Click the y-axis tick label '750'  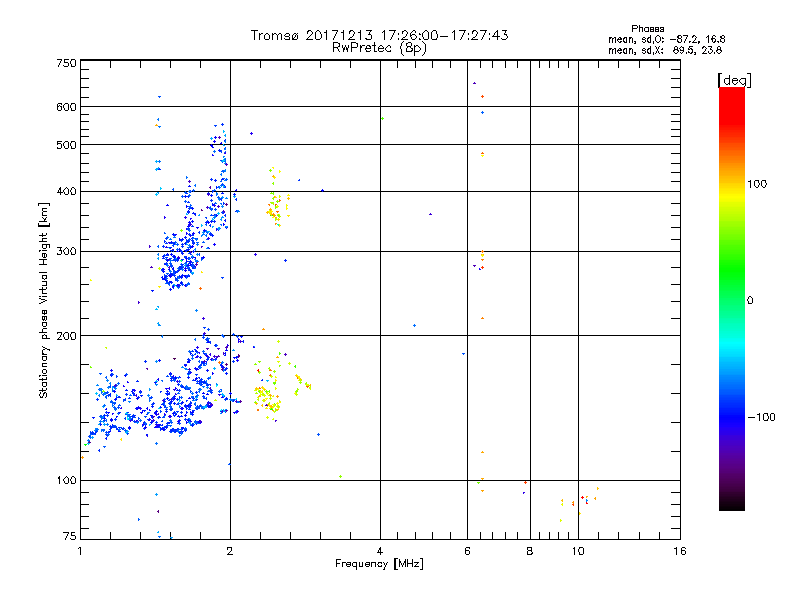click(66, 63)
